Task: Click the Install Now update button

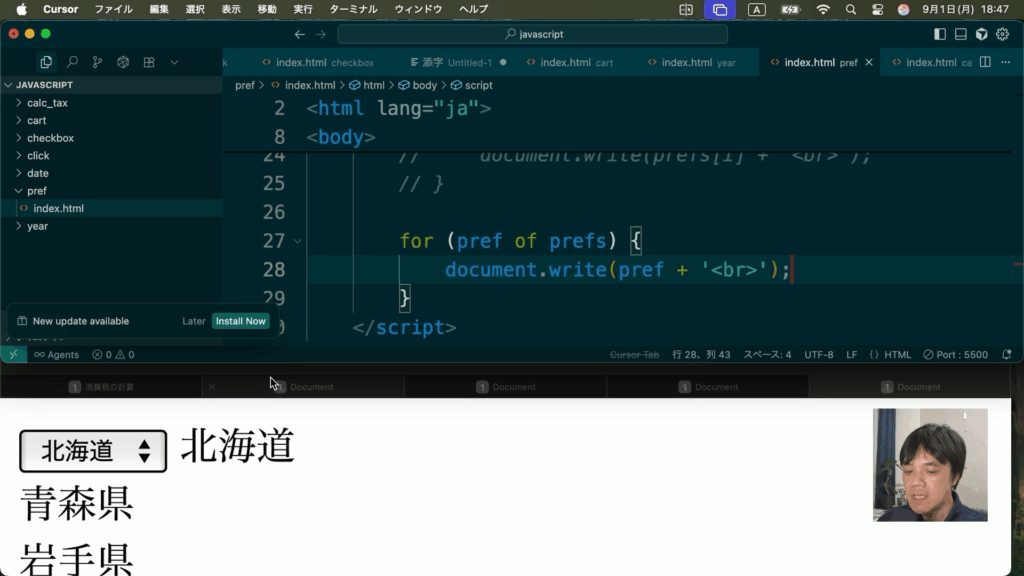Action: pos(241,321)
